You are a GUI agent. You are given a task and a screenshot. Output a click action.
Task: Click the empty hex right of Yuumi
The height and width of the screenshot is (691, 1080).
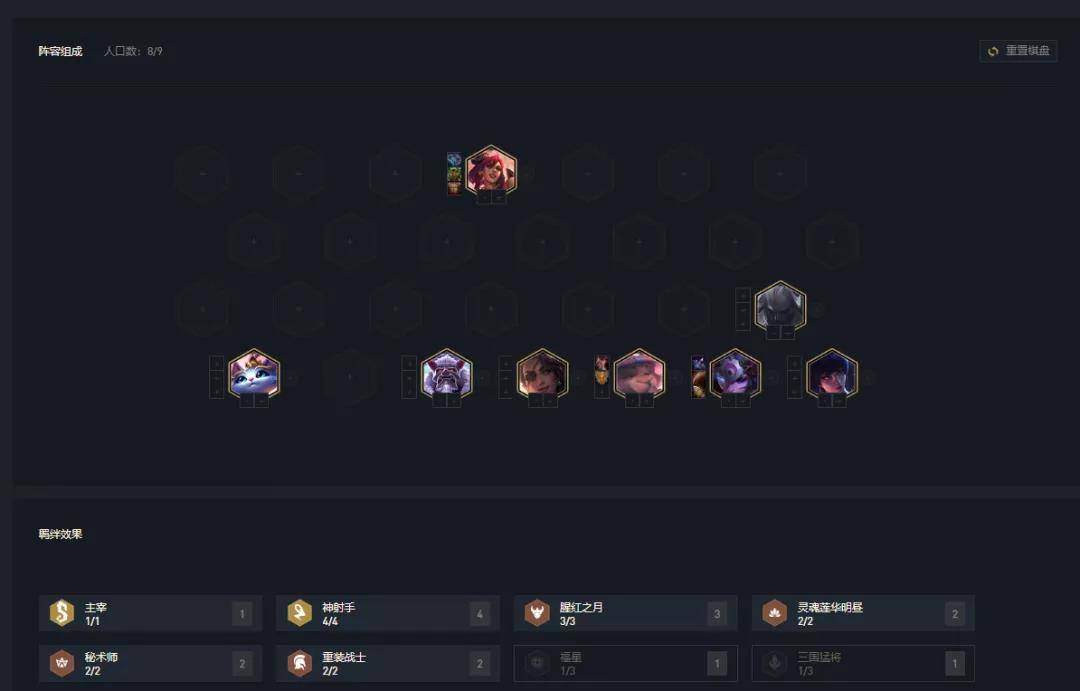pos(350,377)
